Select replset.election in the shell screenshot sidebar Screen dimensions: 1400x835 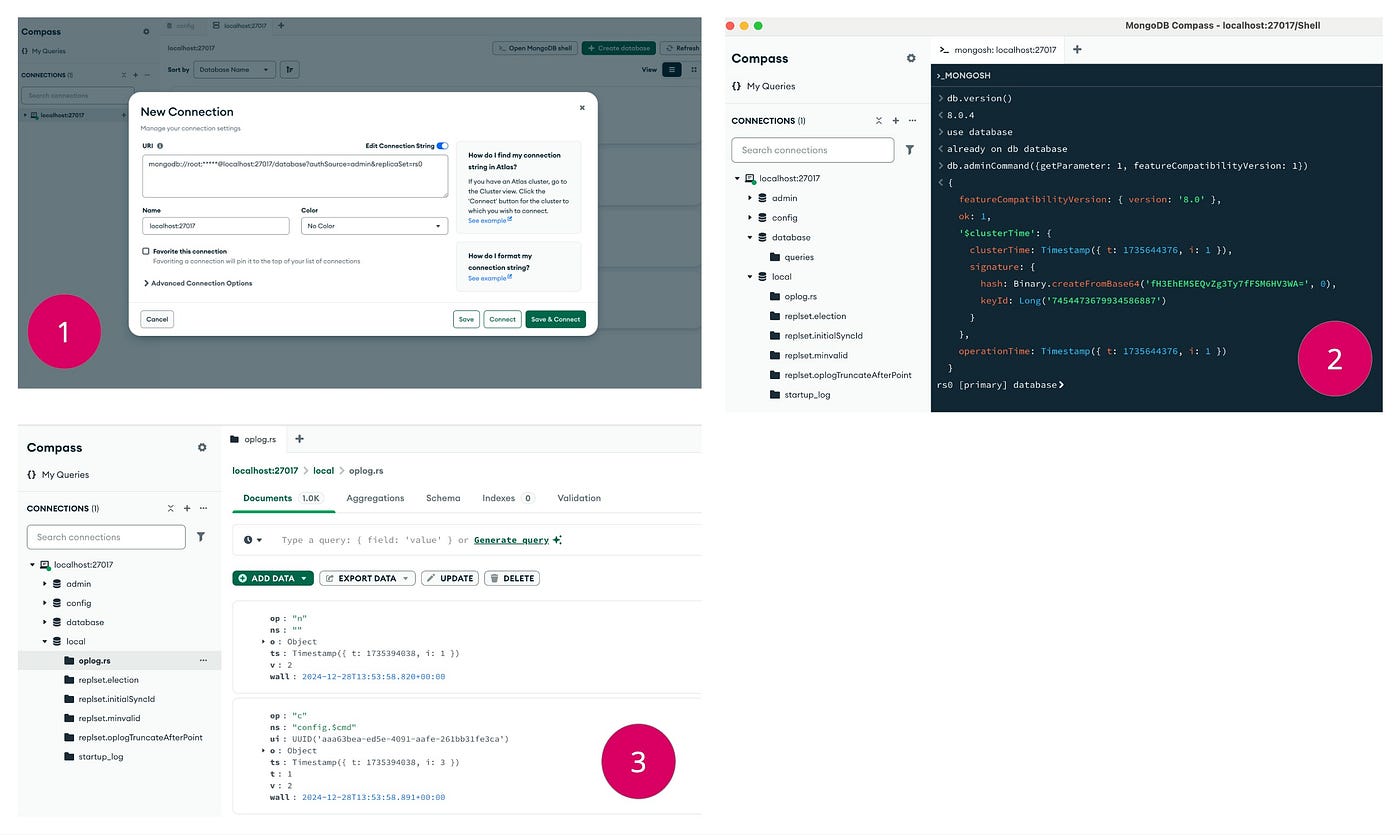(x=815, y=316)
